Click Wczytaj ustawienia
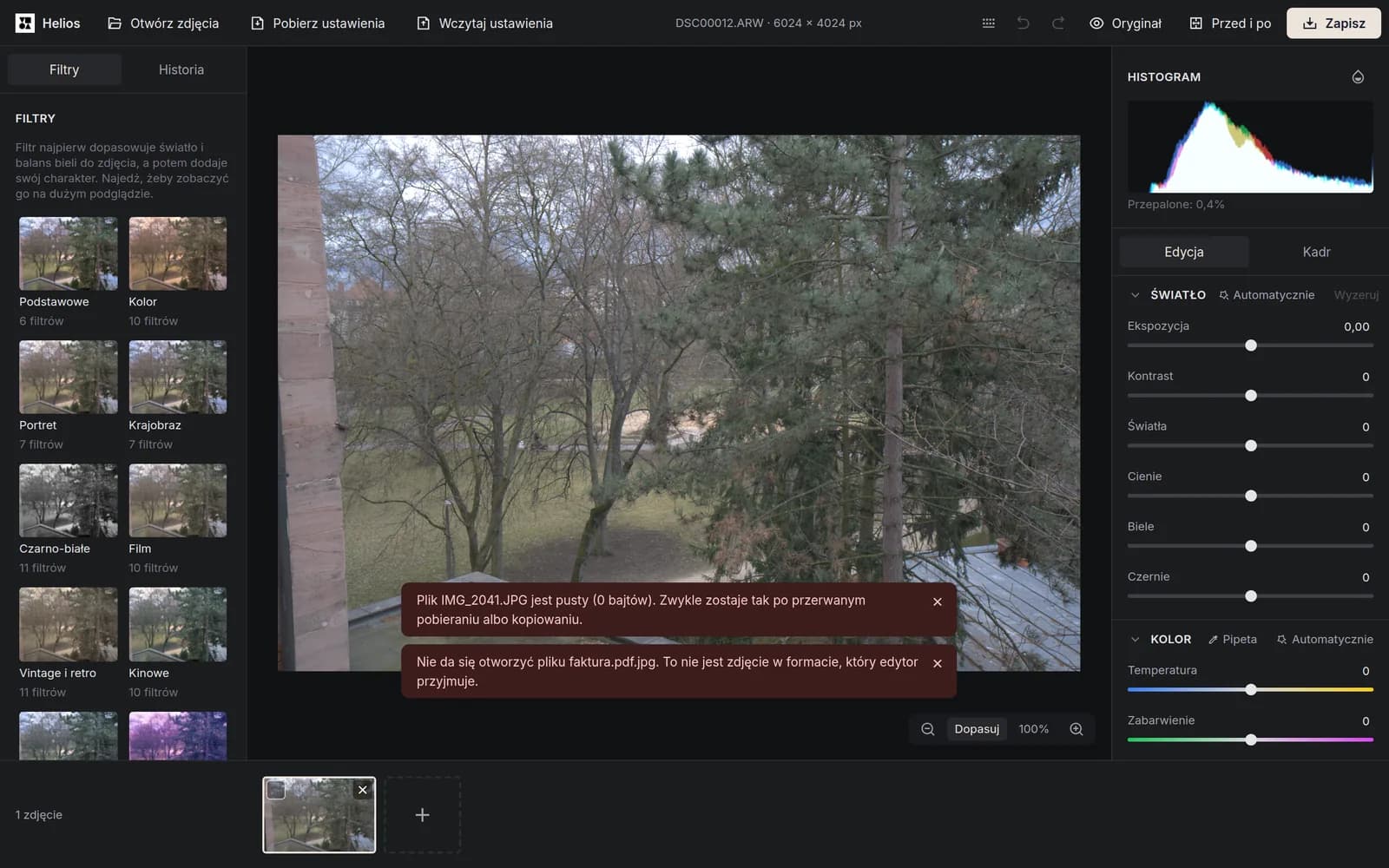 484,23
